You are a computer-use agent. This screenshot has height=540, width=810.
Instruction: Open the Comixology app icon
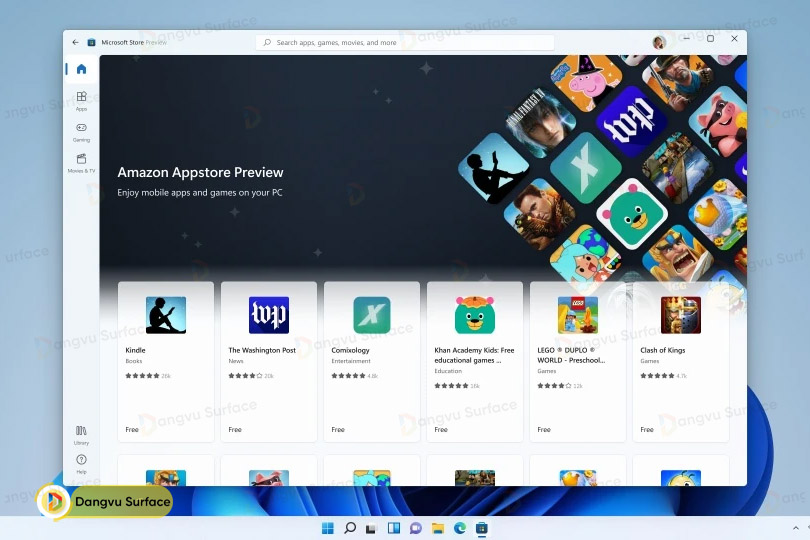click(x=372, y=315)
